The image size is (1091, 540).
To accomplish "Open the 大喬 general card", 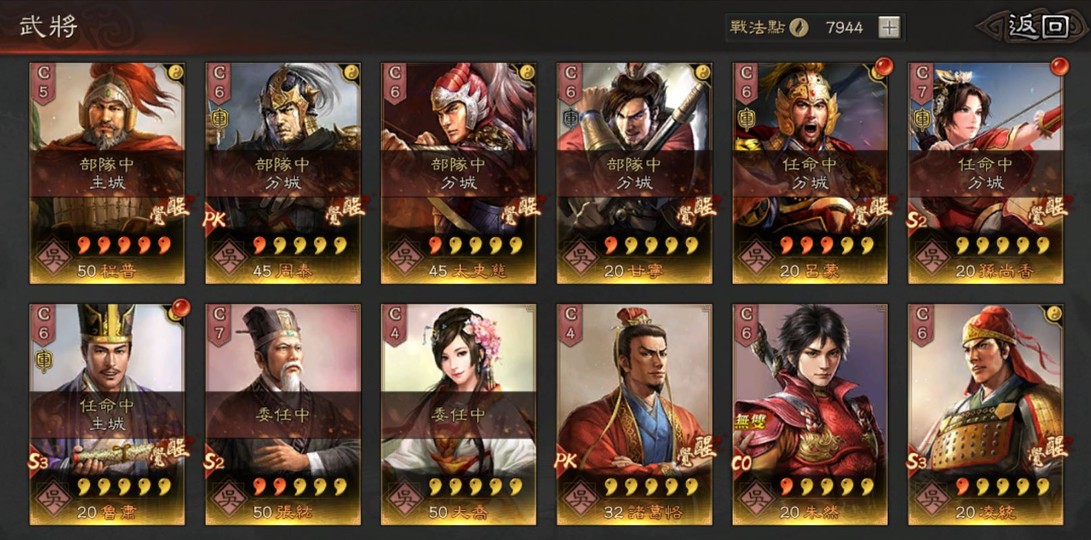I will 459,415.
